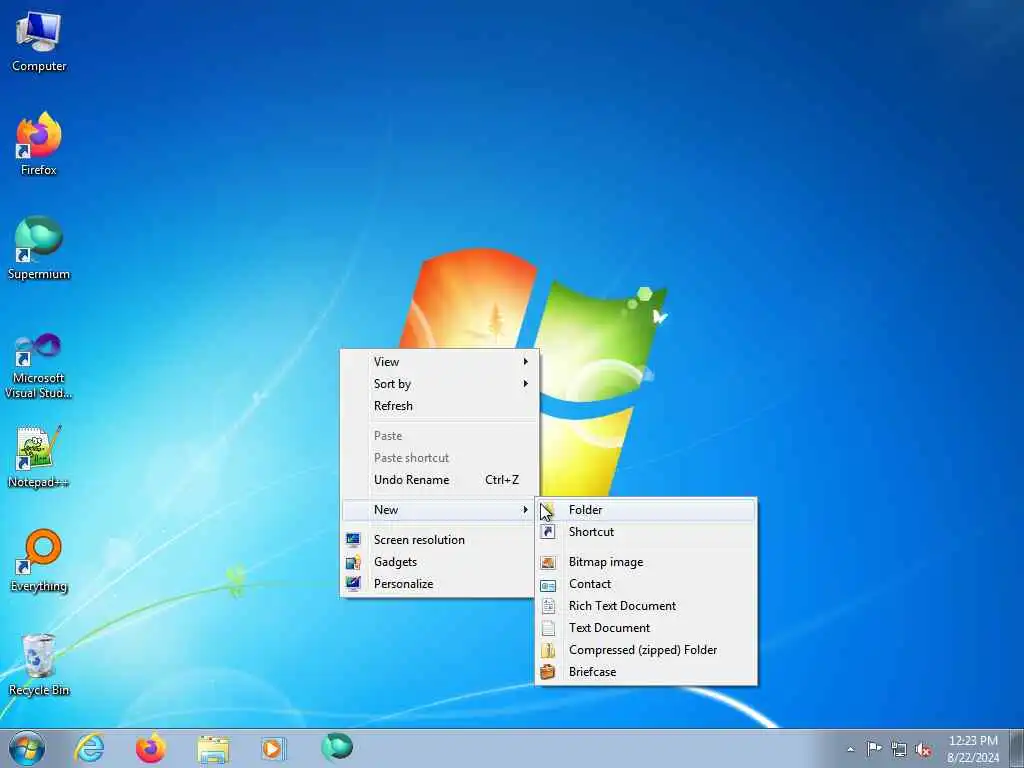This screenshot has height=768, width=1024.
Task: Select the Notepad++ desktop shortcut
Action: click(x=39, y=456)
